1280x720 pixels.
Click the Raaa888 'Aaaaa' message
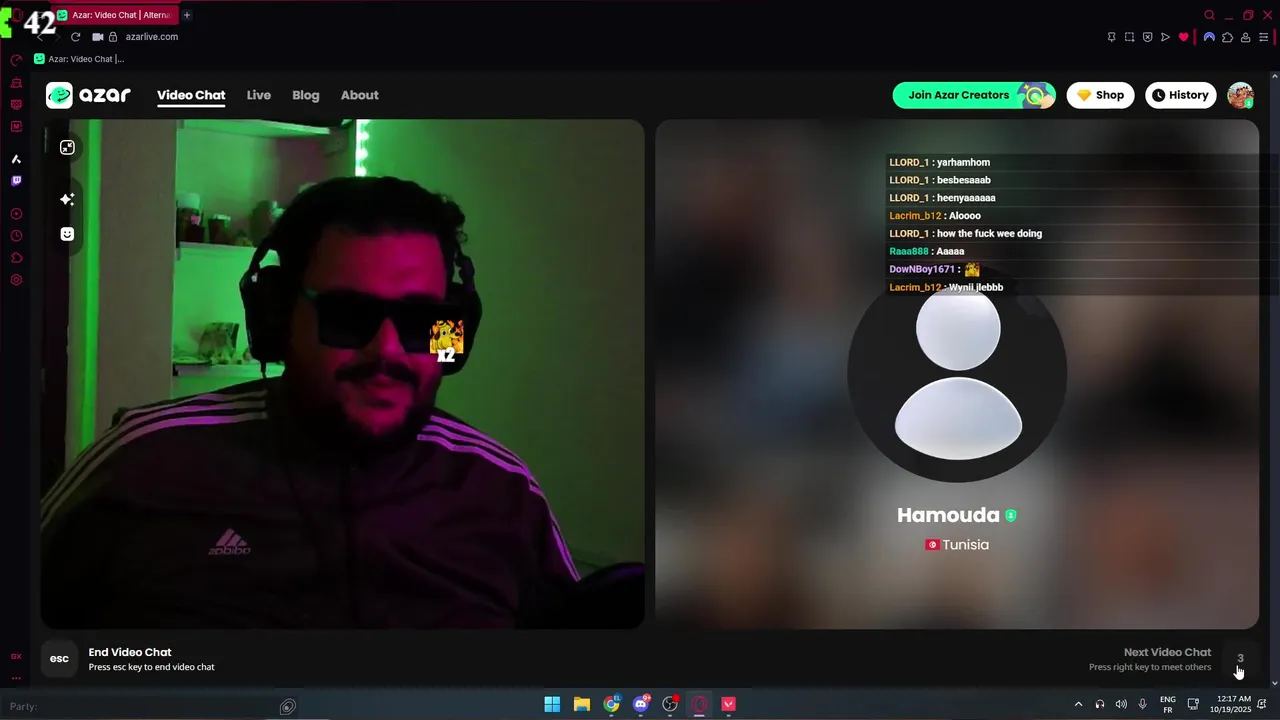(x=927, y=252)
